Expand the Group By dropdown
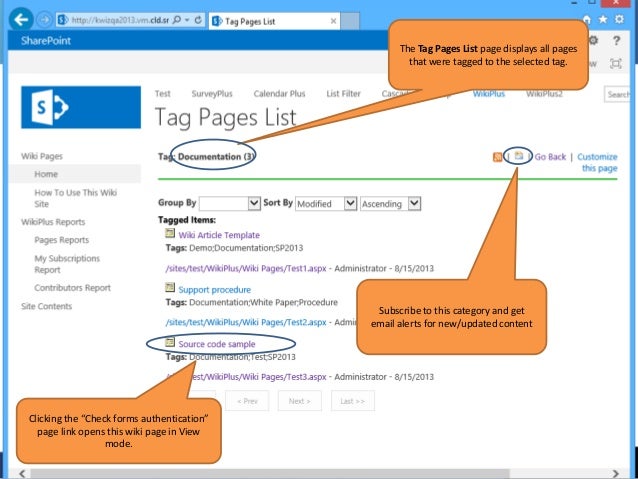 click(x=230, y=203)
